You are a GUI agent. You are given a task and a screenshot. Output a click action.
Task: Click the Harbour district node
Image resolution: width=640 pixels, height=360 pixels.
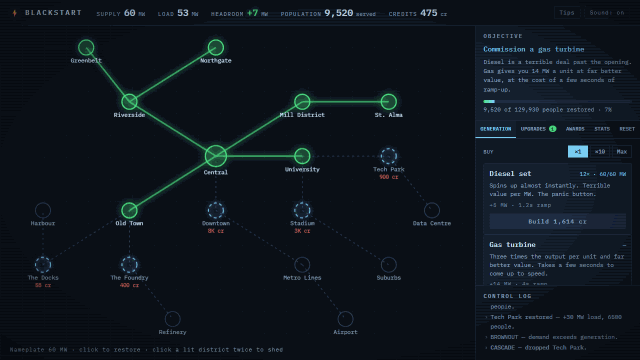43,210
